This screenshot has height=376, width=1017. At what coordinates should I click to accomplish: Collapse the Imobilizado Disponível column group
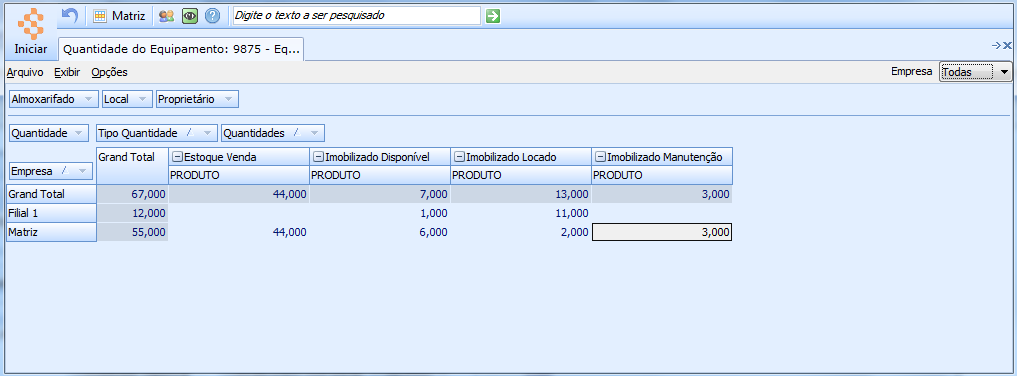pyautogui.click(x=318, y=157)
